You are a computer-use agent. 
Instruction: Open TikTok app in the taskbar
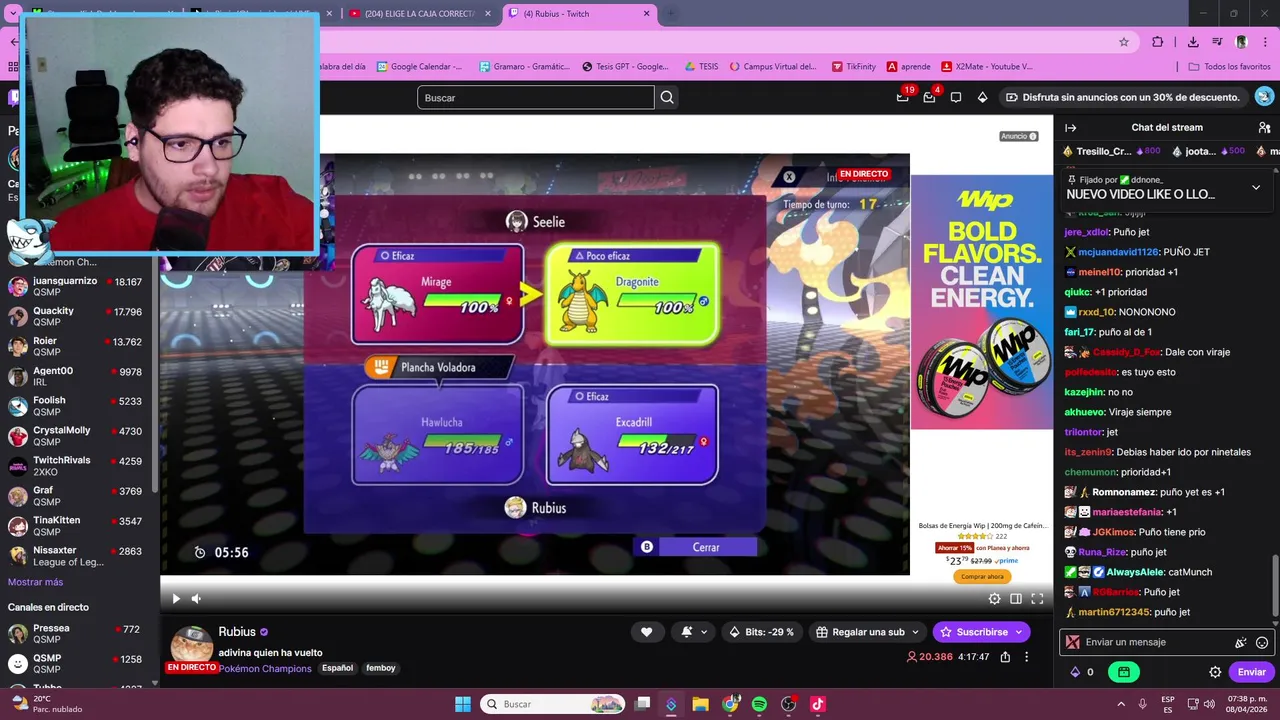817,704
